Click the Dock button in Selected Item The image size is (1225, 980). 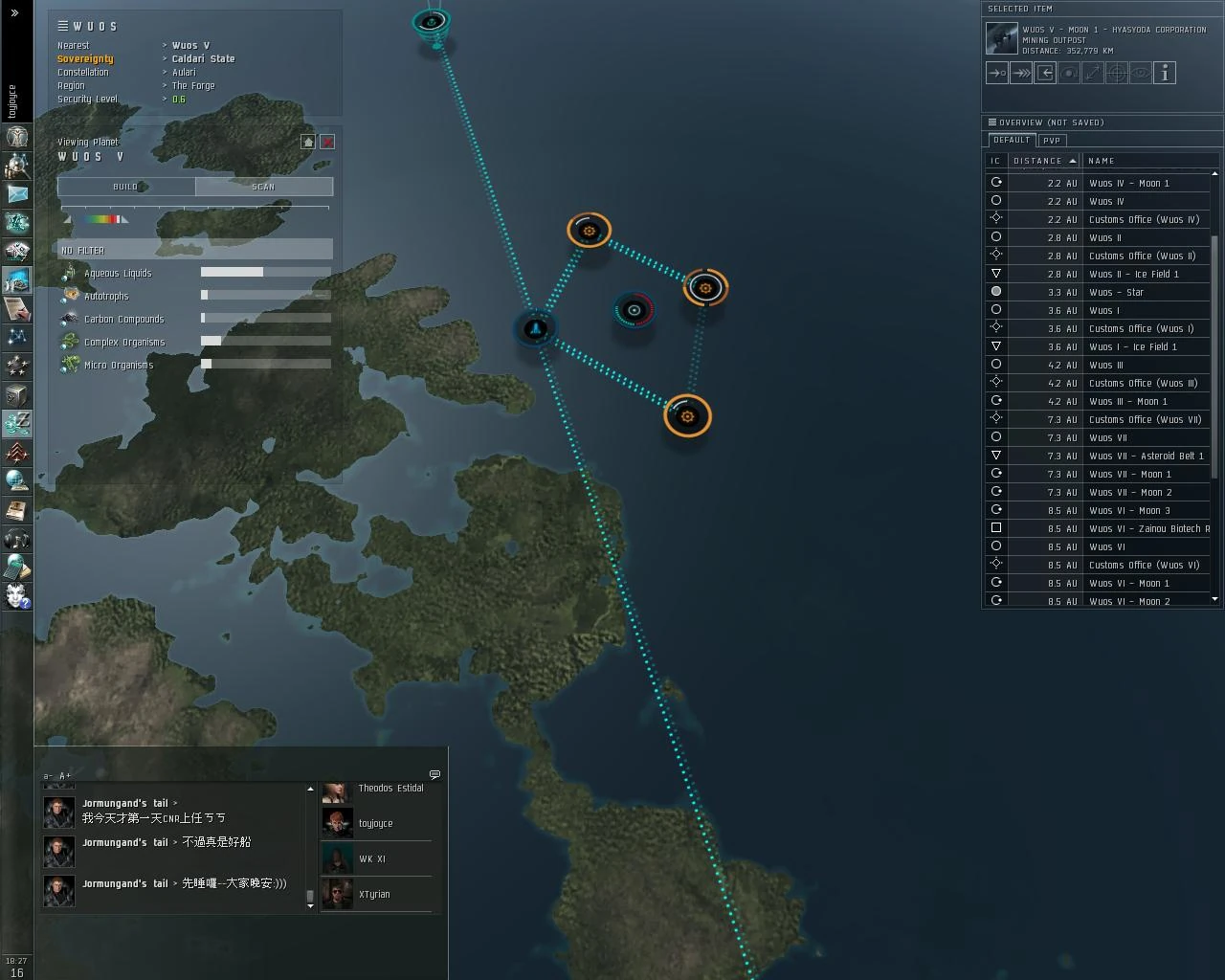click(1045, 73)
